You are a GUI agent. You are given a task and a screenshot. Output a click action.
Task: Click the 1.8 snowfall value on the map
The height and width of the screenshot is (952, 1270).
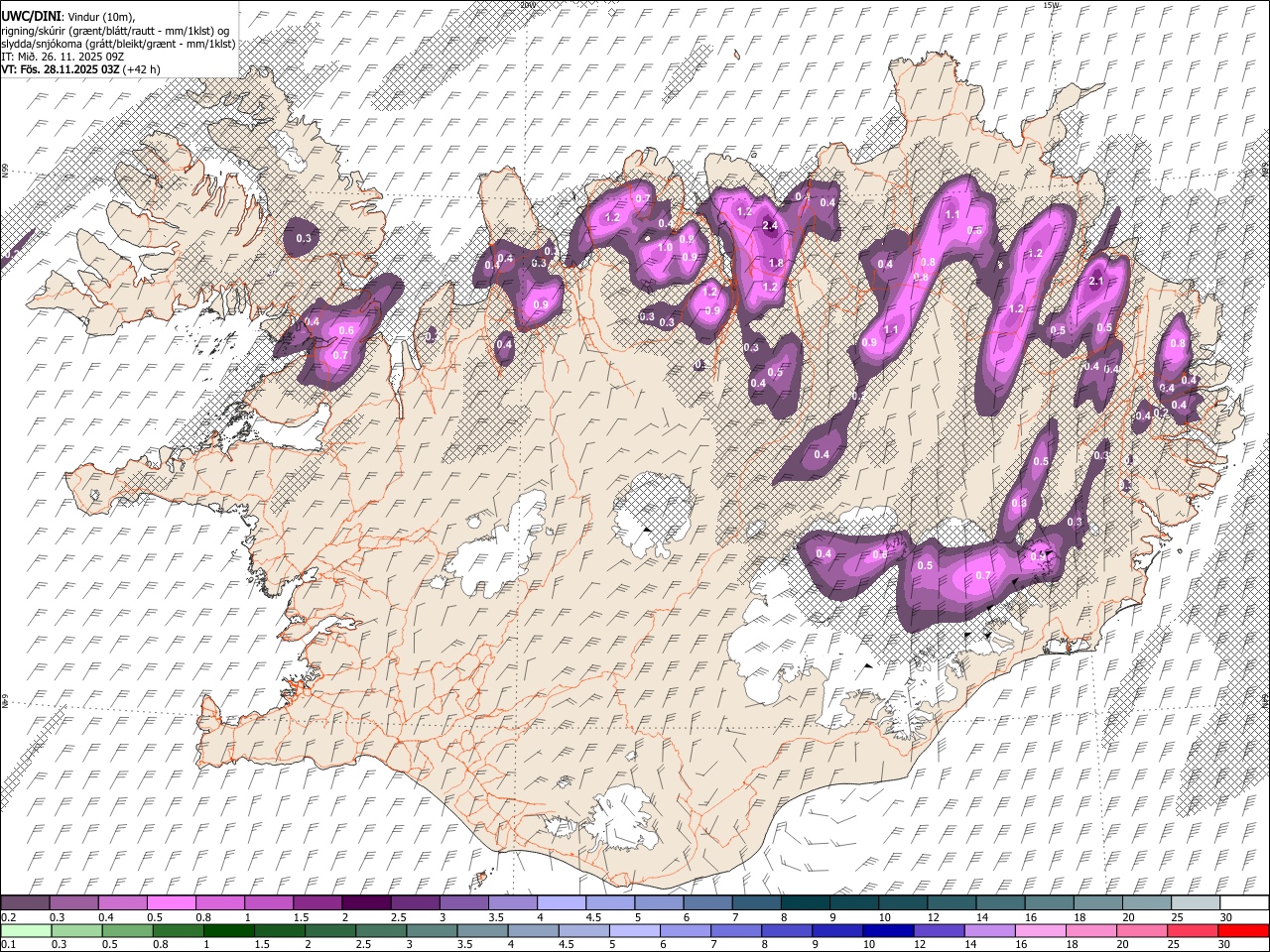click(776, 263)
